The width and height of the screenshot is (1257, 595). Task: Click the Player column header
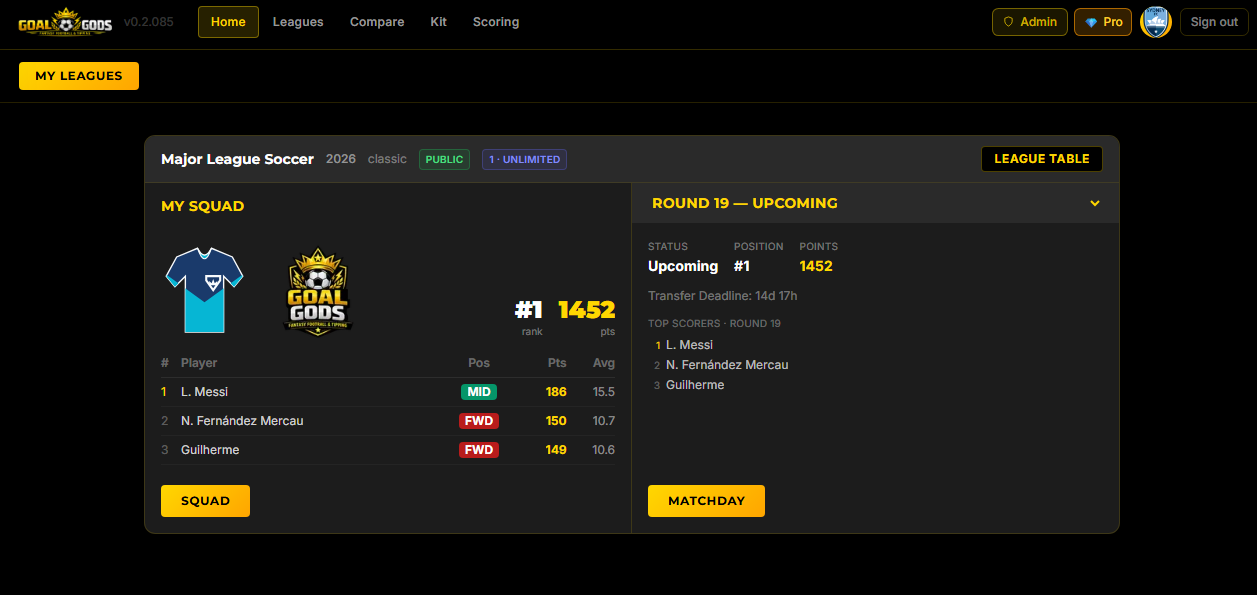point(199,363)
